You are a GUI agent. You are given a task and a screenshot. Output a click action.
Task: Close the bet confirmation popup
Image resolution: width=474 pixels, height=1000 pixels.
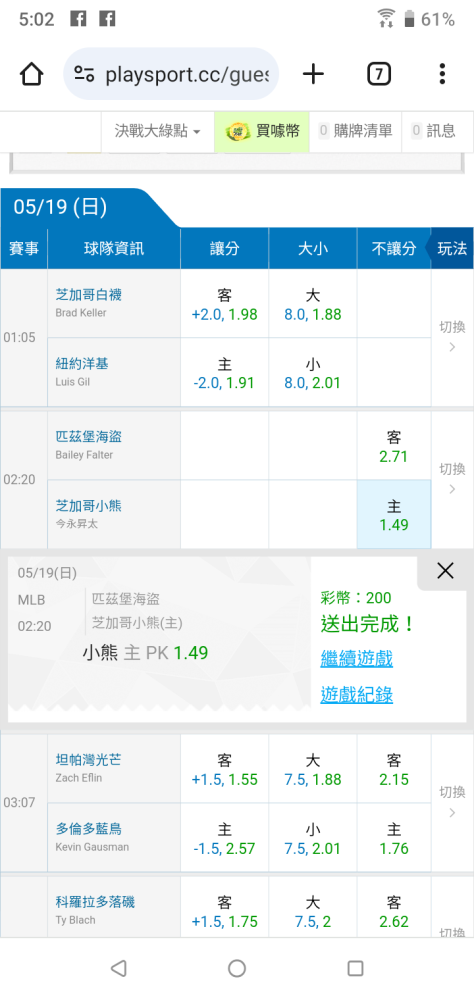(x=445, y=571)
